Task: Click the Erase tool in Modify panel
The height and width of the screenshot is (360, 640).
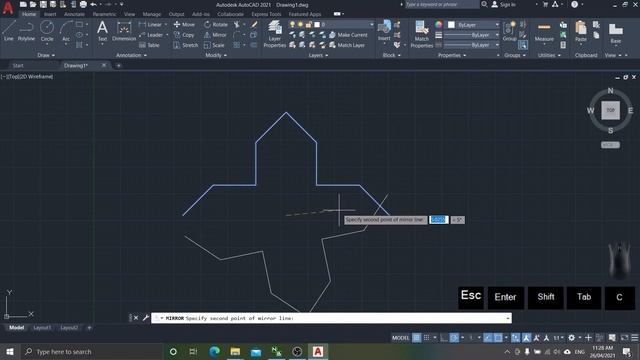Action: click(x=254, y=24)
